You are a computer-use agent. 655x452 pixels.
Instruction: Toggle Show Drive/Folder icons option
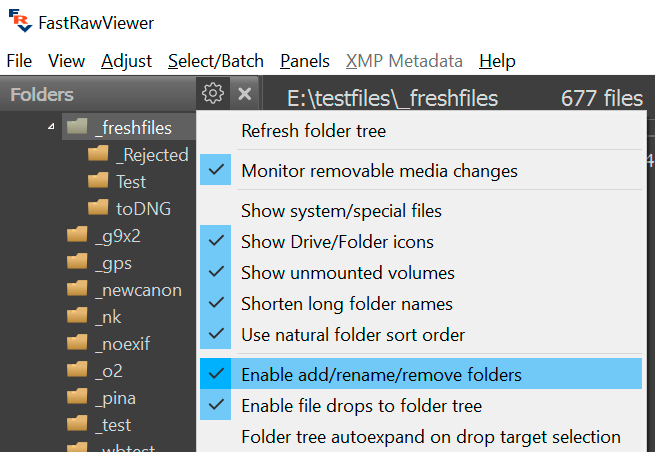(x=337, y=242)
